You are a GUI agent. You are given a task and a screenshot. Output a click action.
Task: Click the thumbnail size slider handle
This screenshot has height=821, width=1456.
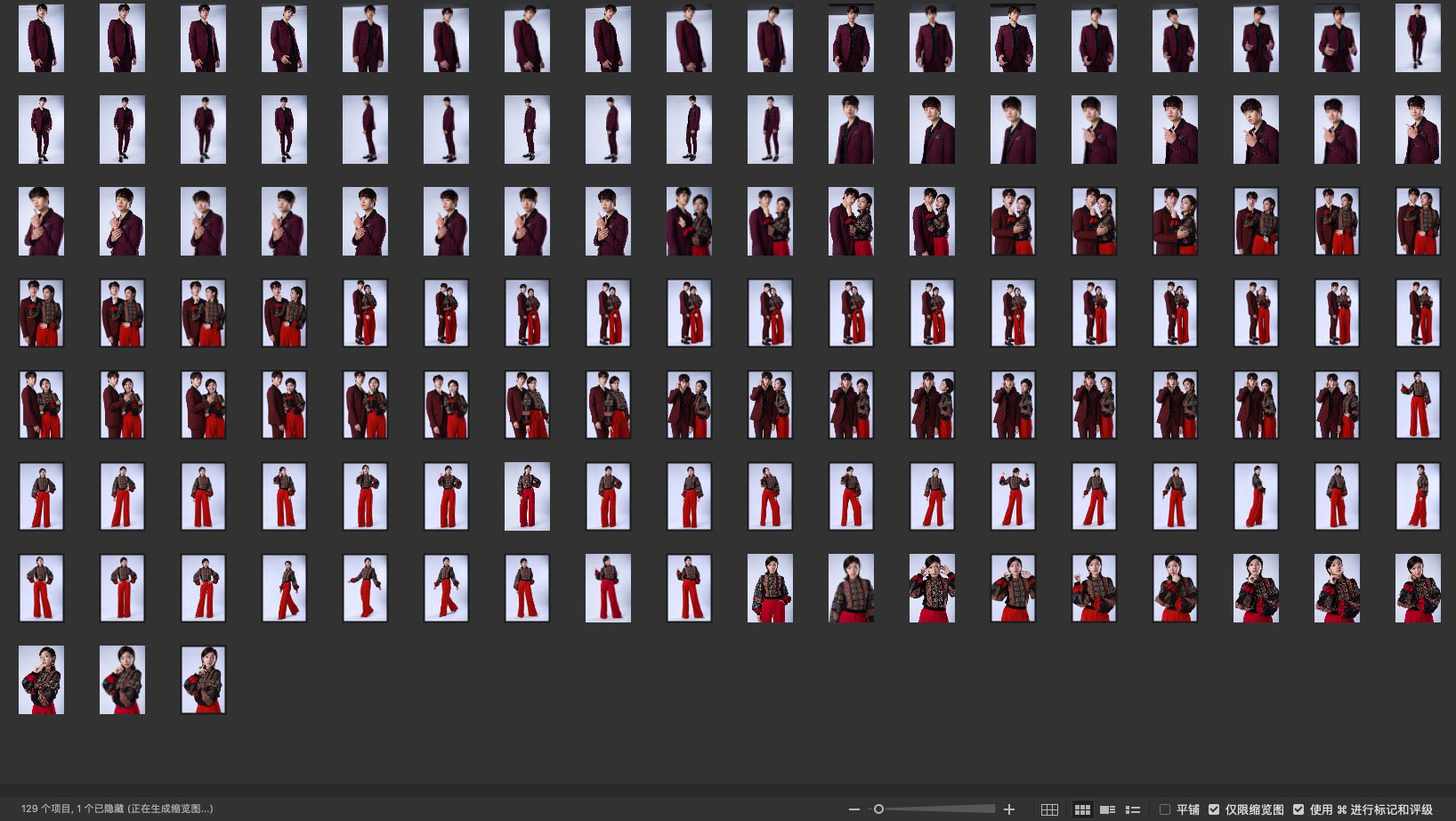click(878, 809)
